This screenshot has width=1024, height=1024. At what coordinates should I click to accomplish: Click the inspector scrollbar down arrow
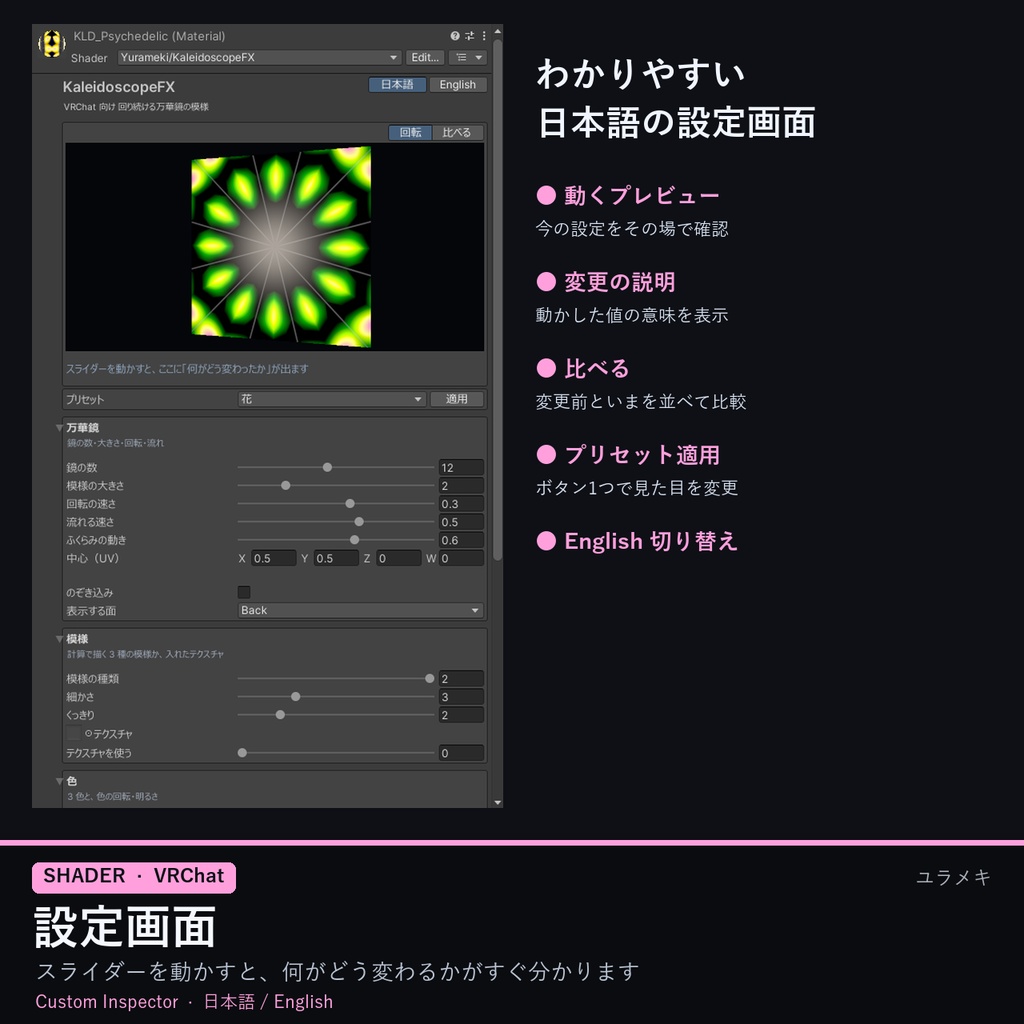498,803
